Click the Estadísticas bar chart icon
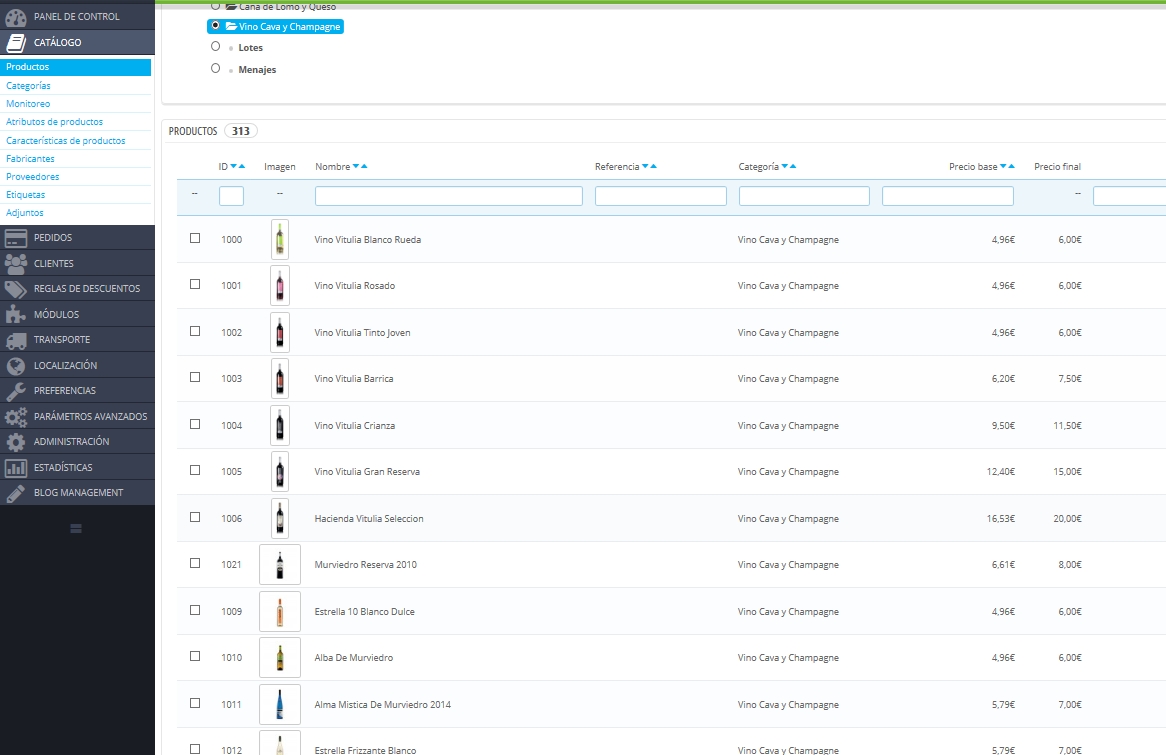This screenshot has height=755, width=1166. pos(16,468)
